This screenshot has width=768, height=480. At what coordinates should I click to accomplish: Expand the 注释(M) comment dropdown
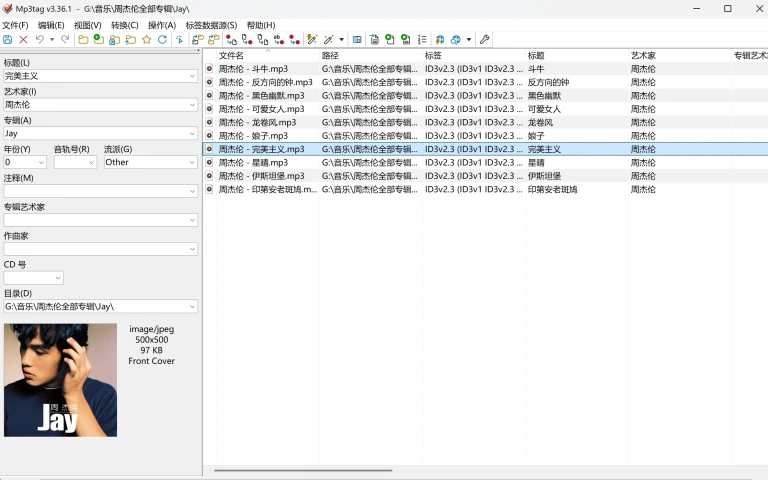tap(192, 191)
